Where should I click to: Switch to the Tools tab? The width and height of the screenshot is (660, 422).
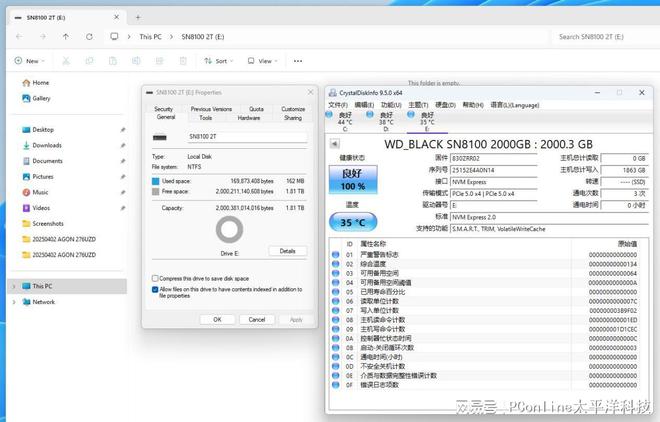pyautogui.click(x=206, y=118)
